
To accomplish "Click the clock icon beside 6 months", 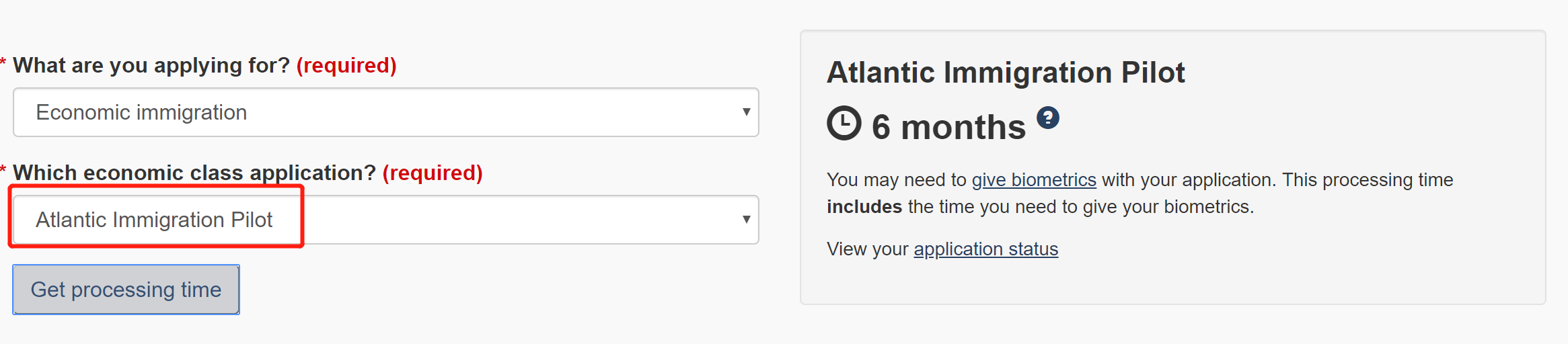I will [844, 123].
